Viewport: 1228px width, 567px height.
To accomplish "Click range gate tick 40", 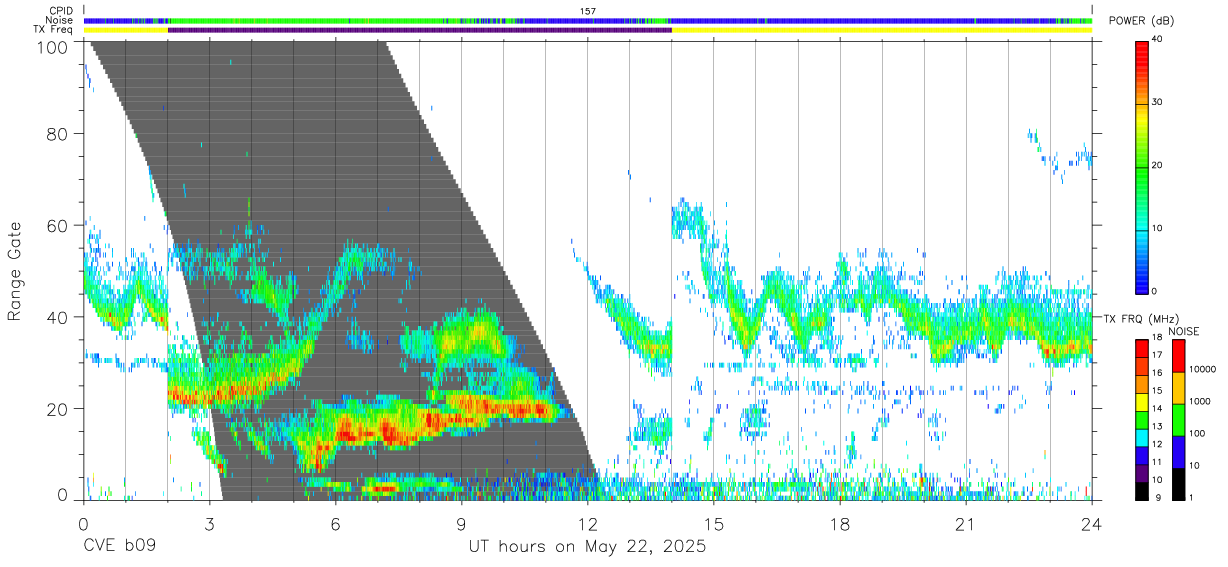I will pos(59,317).
